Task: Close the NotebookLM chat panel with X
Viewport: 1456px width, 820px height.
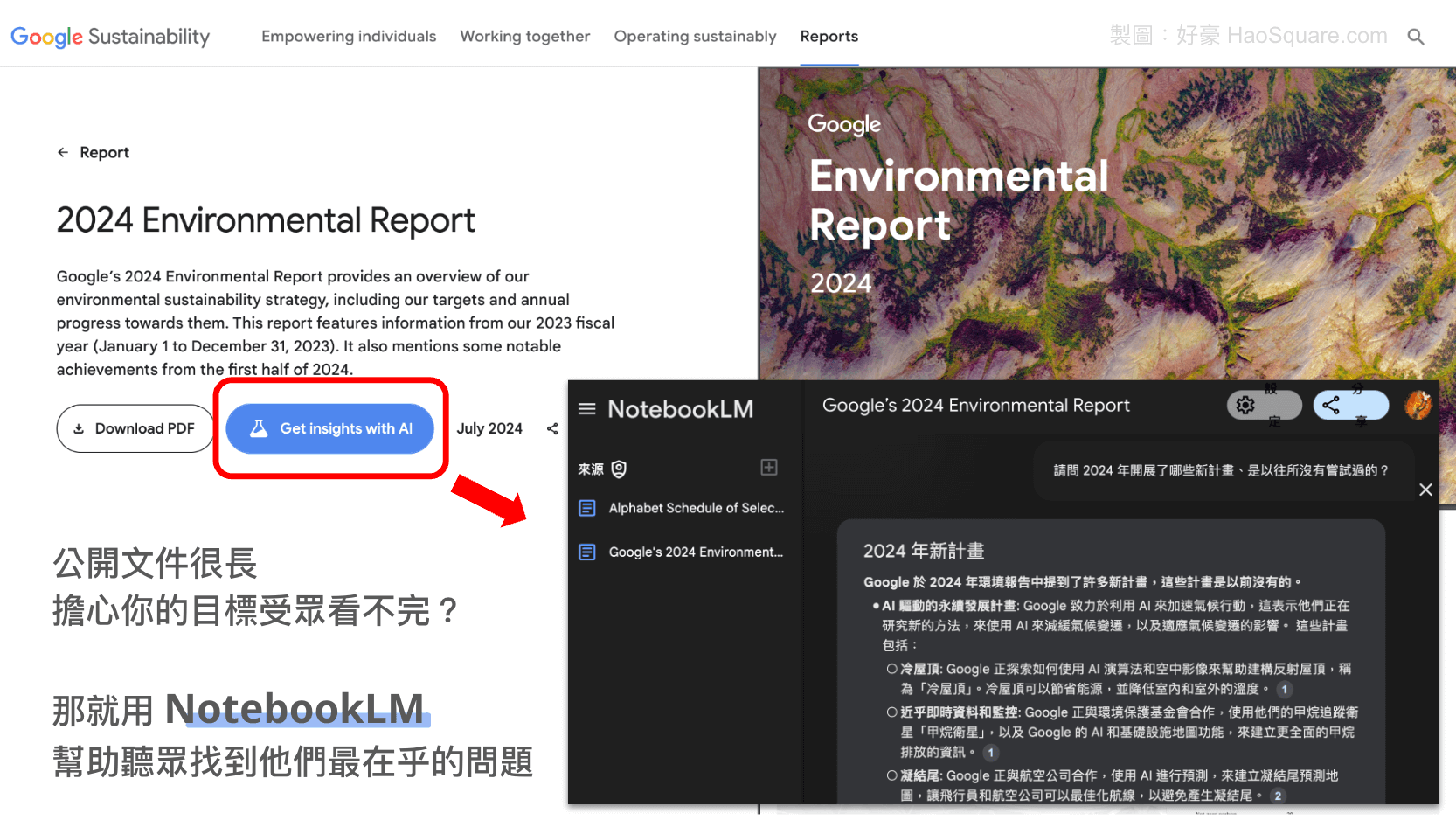Action: [1425, 490]
